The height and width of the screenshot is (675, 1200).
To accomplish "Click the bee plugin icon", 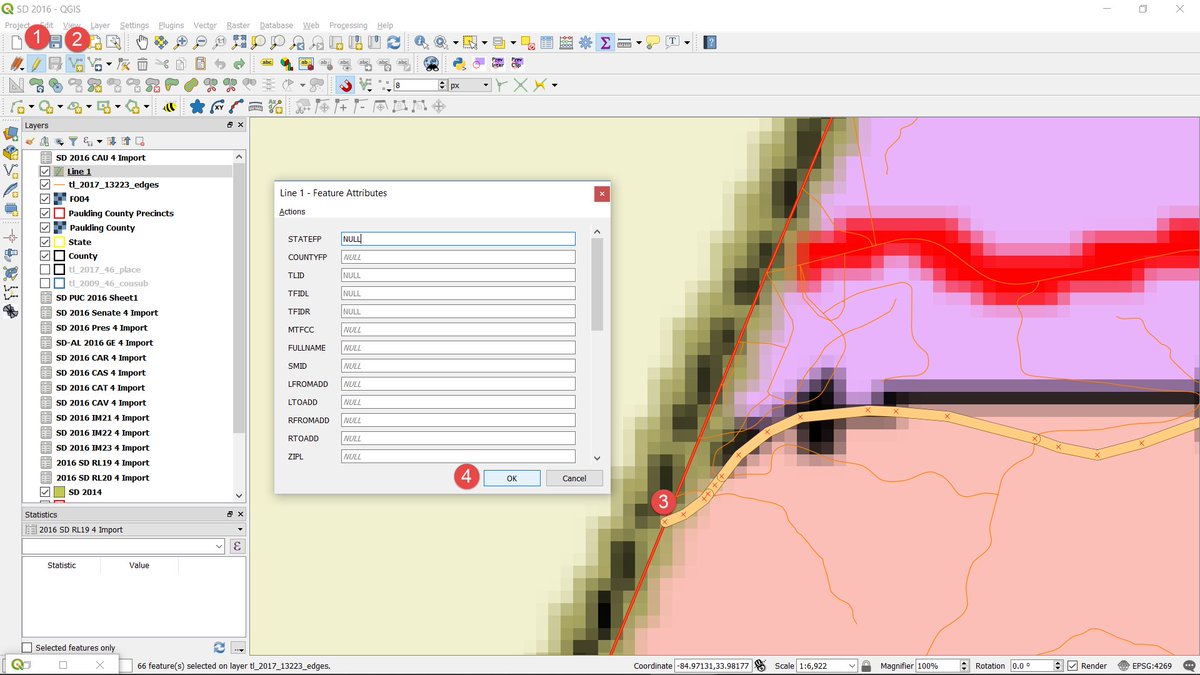I will (170, 106).
